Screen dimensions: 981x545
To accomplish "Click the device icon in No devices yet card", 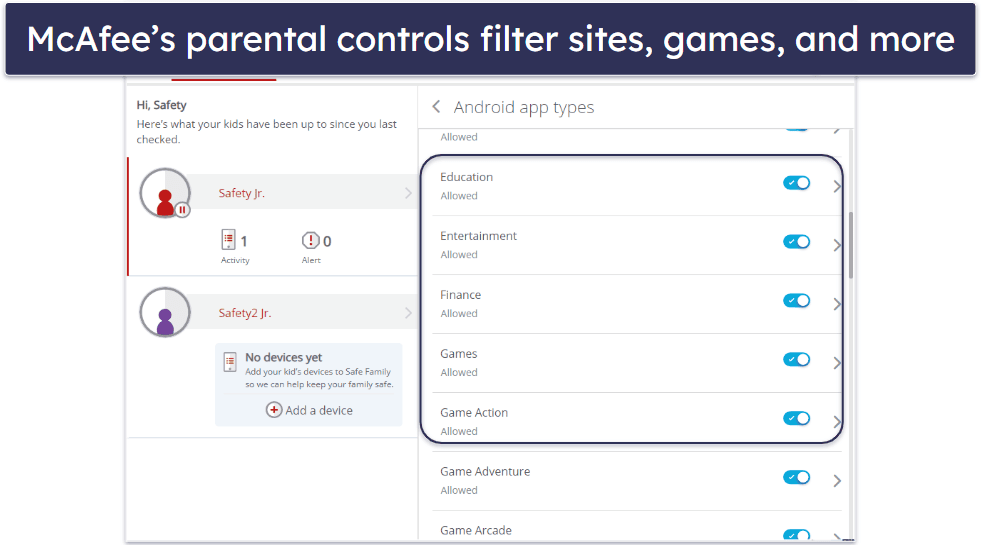I will pyautogui.click(x=230, y=362).
